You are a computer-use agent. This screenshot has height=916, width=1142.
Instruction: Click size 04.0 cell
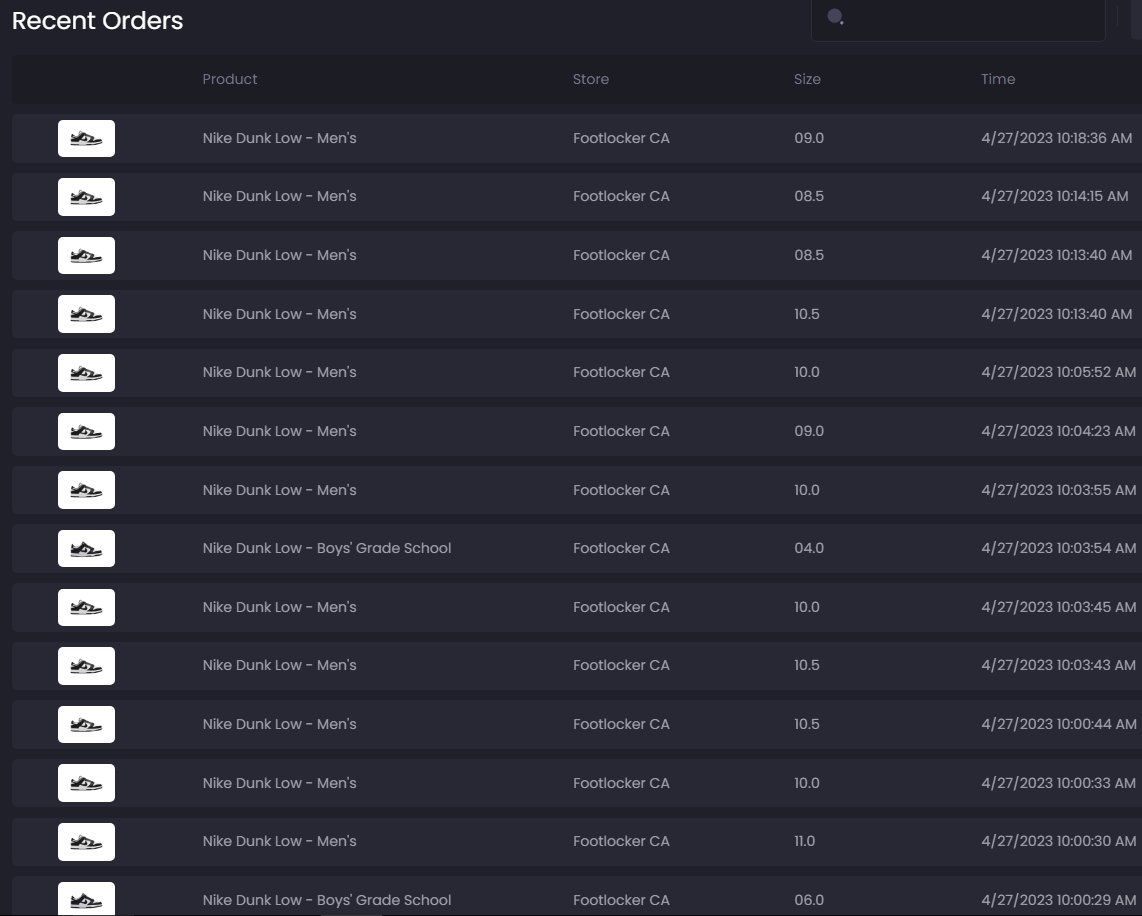(x=809, y=548)
